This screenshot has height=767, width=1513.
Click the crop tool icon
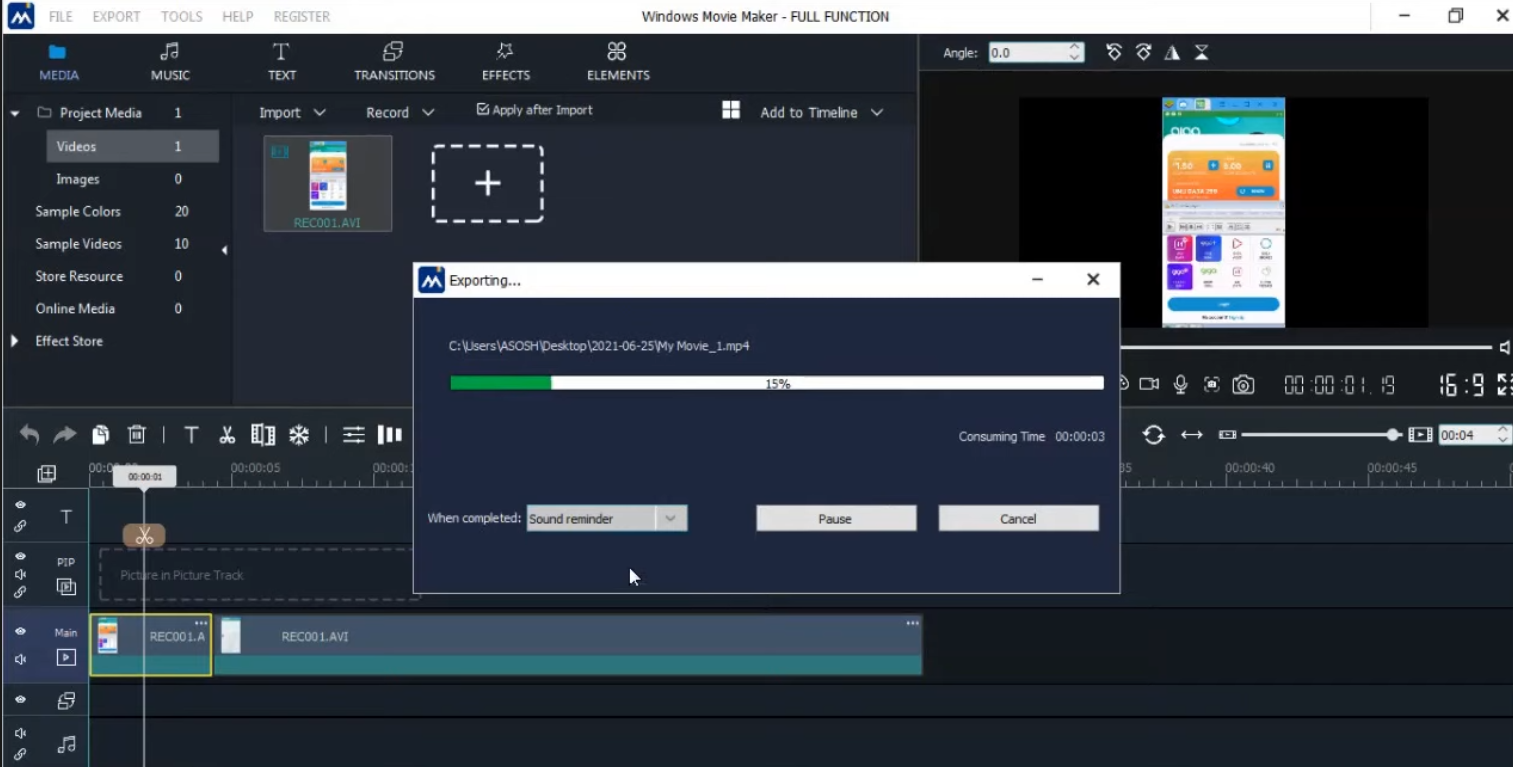(263, 435)
